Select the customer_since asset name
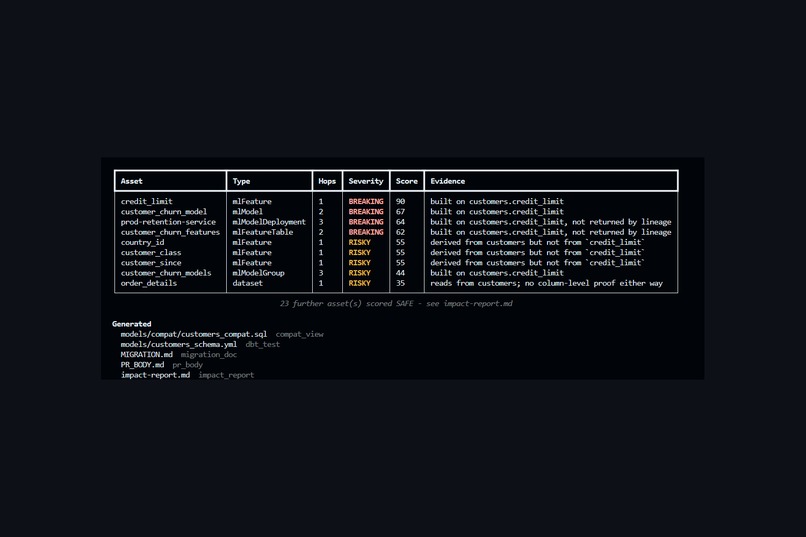The width and height of the screenshot is (806, 537). [151, 263]
